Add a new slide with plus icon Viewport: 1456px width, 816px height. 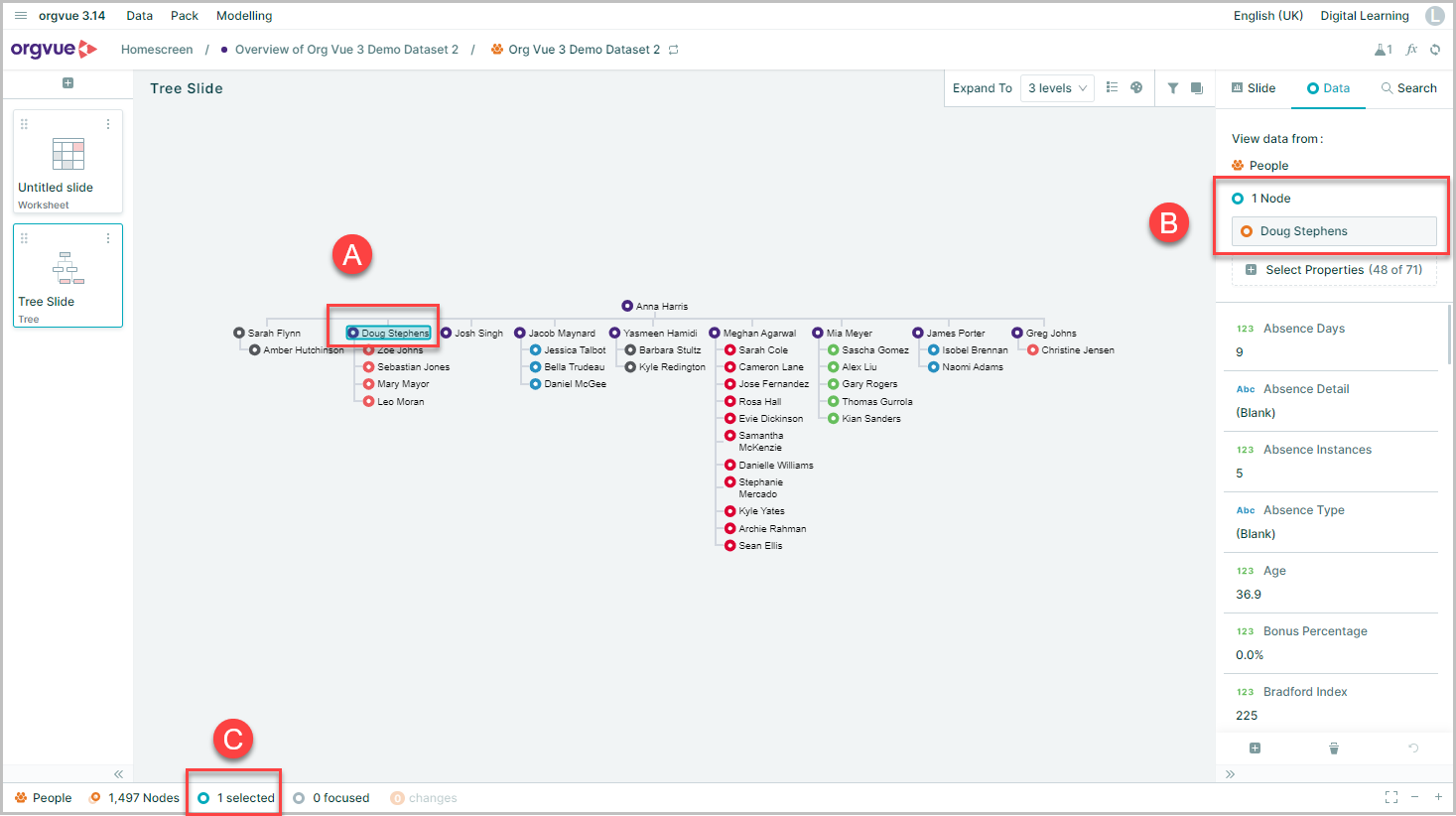coord(67,83)
